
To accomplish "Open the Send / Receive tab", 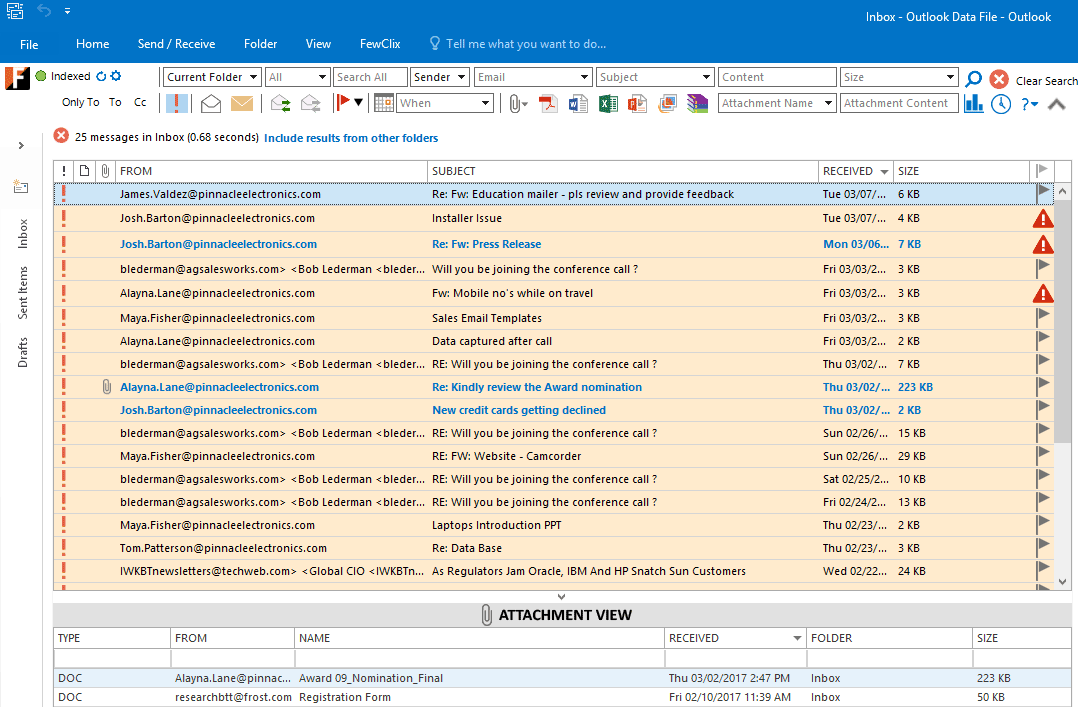I will coord(176,44).
